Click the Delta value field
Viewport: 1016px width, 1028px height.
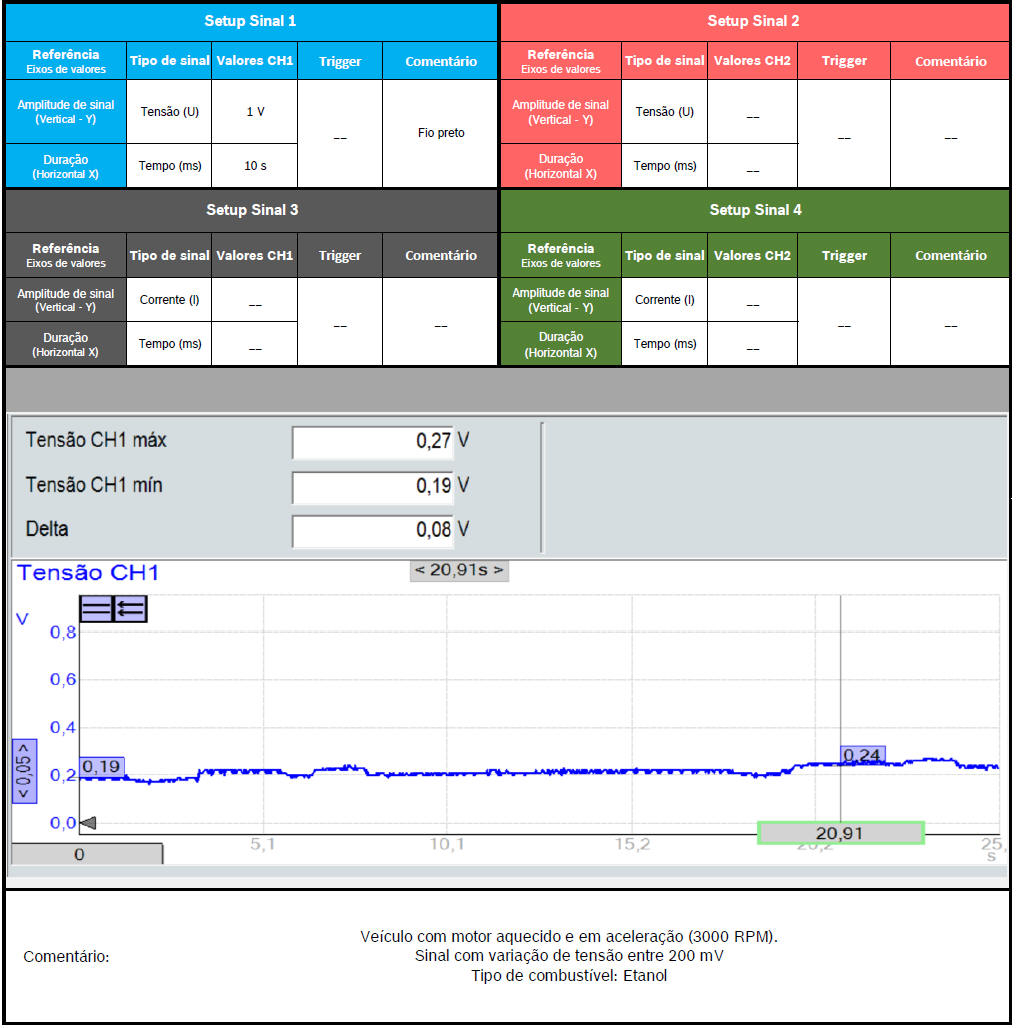click(372, 530)
